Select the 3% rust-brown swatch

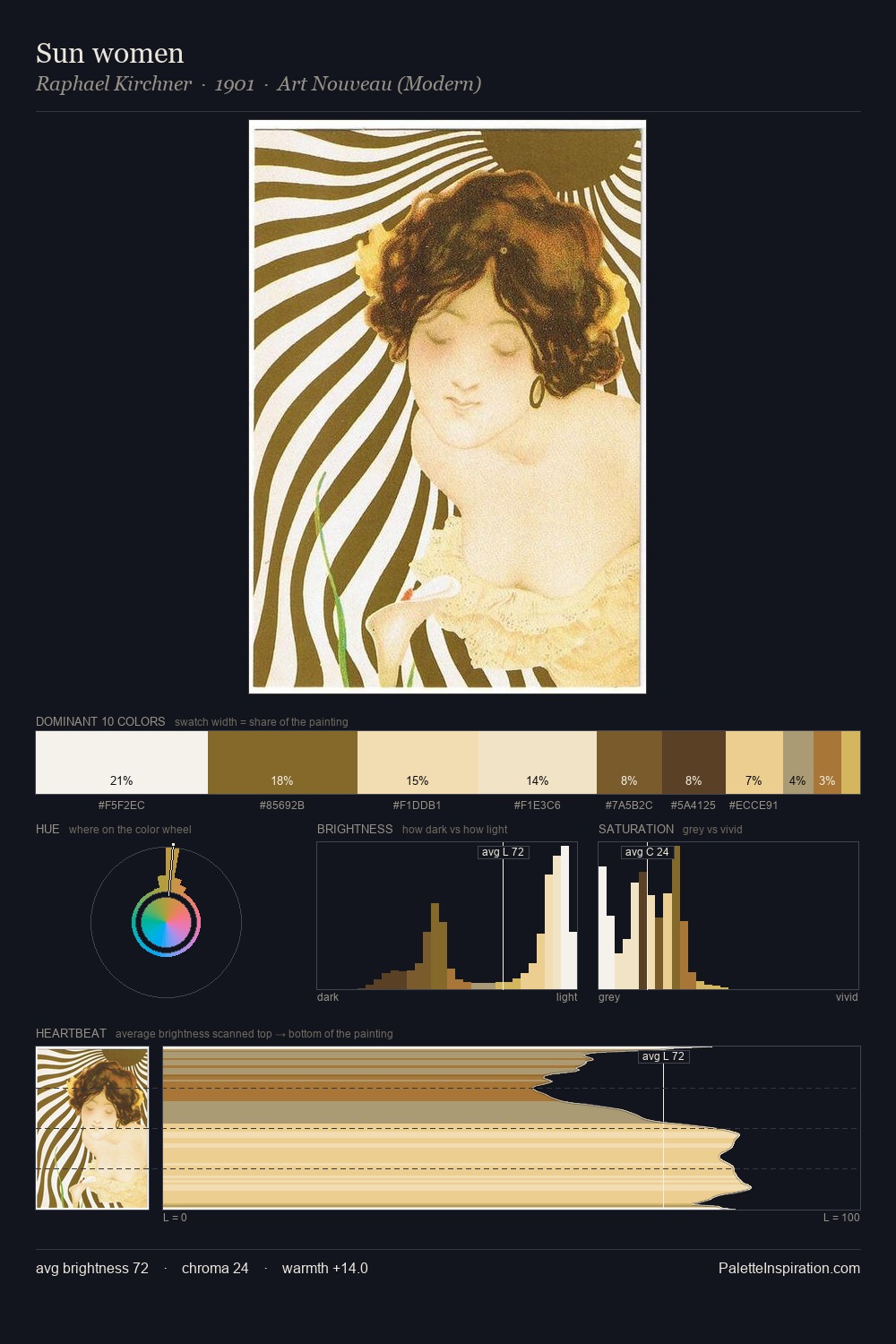tap(827, 762)
